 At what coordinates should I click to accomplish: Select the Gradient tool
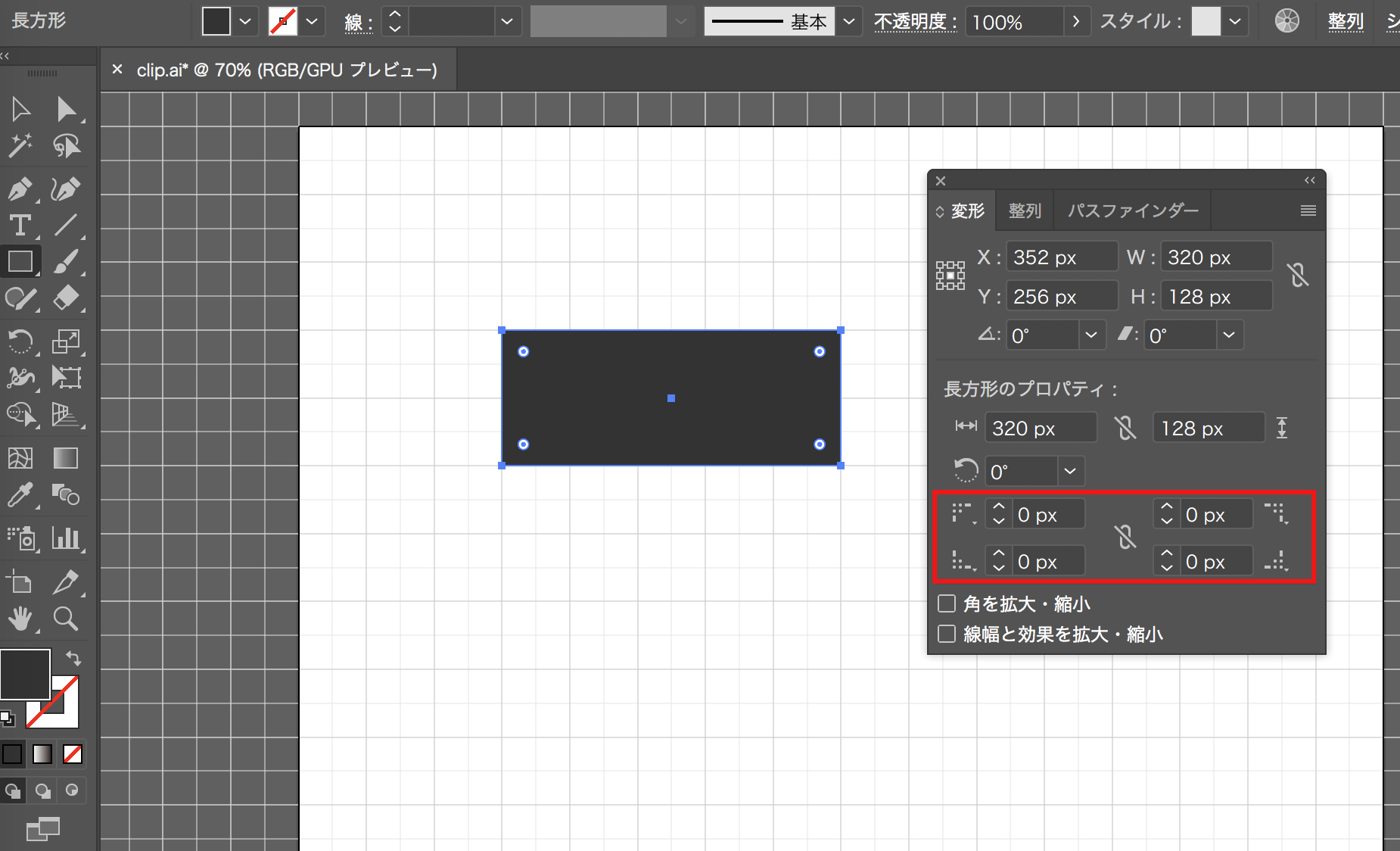coord(66,458)
